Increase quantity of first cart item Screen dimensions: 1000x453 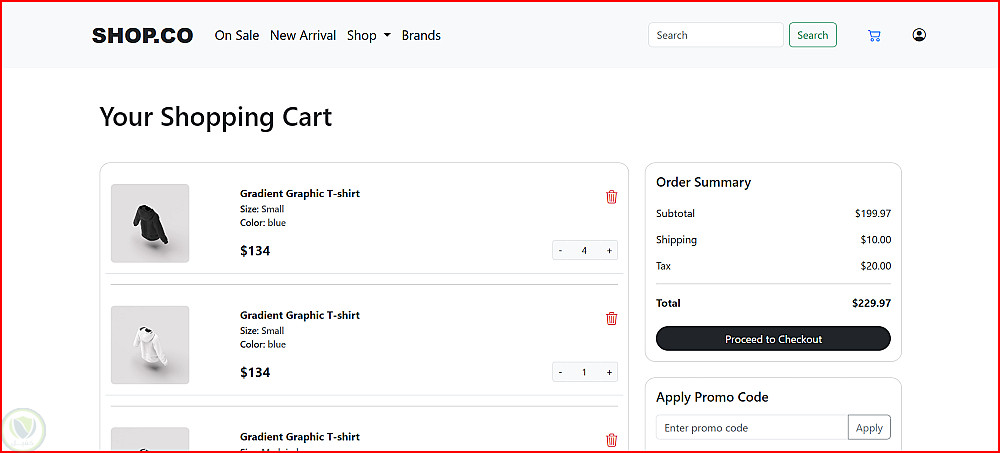[x=609, y=251]
